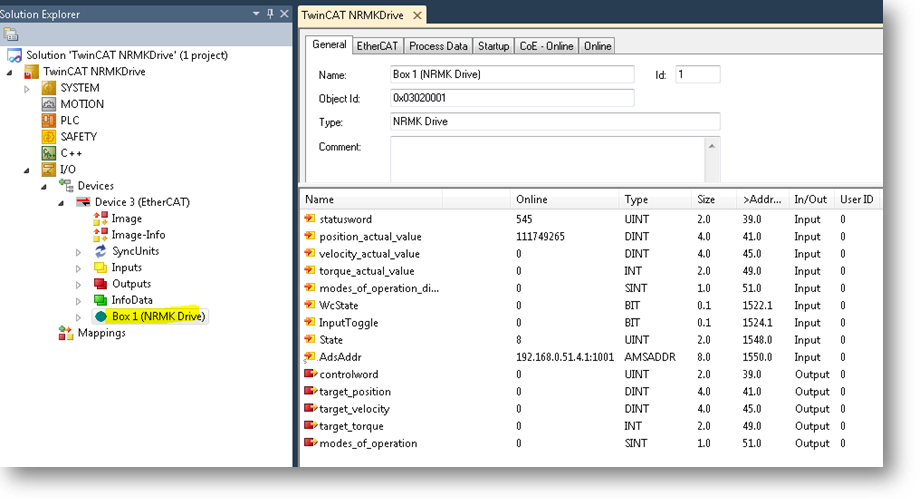Screen dimensions: 921x499
Task: Open the Process Data tab
Action: click(x=438, y=46)
